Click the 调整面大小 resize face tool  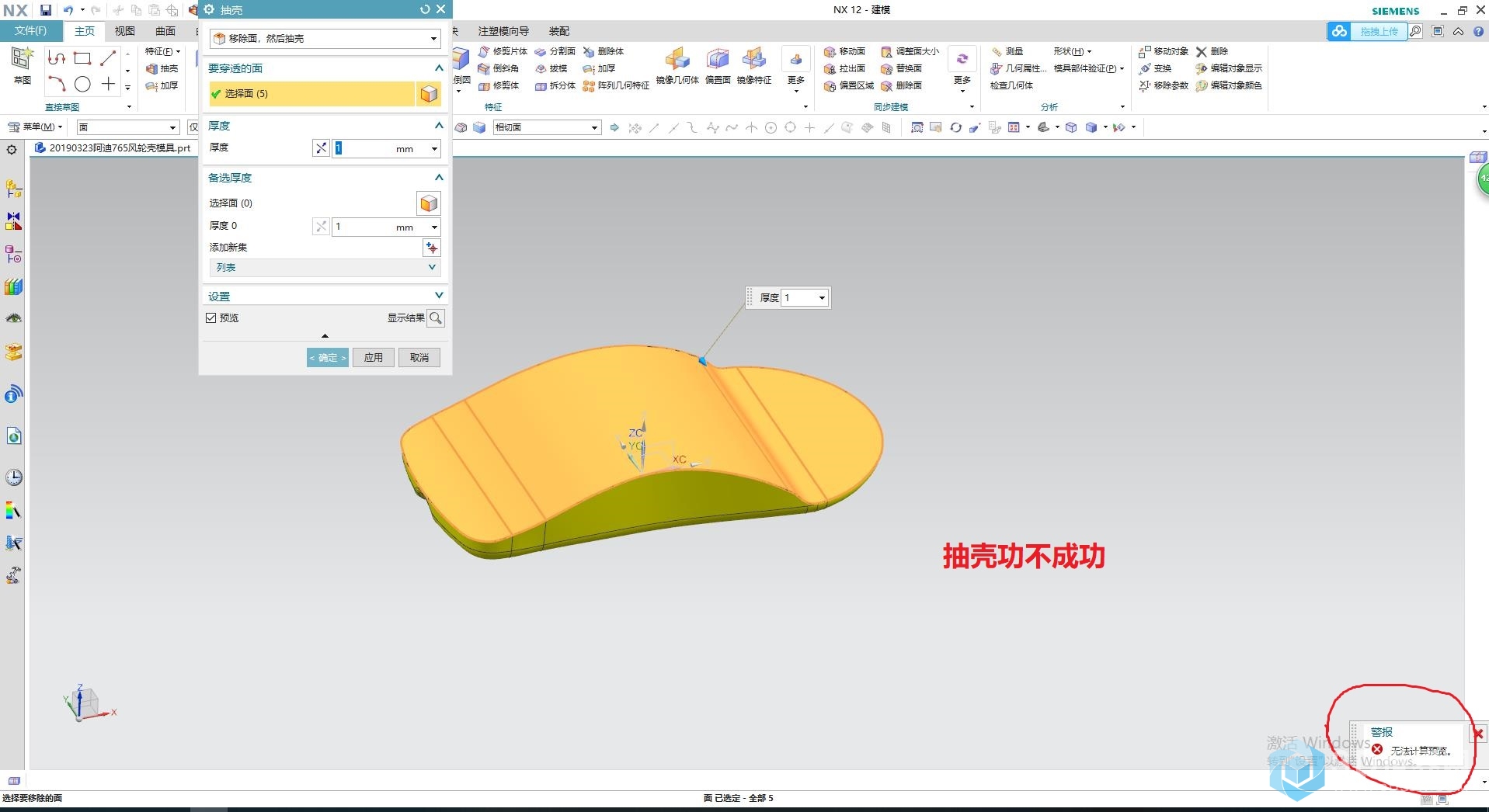pyautogui.click(x=910, y=51)
